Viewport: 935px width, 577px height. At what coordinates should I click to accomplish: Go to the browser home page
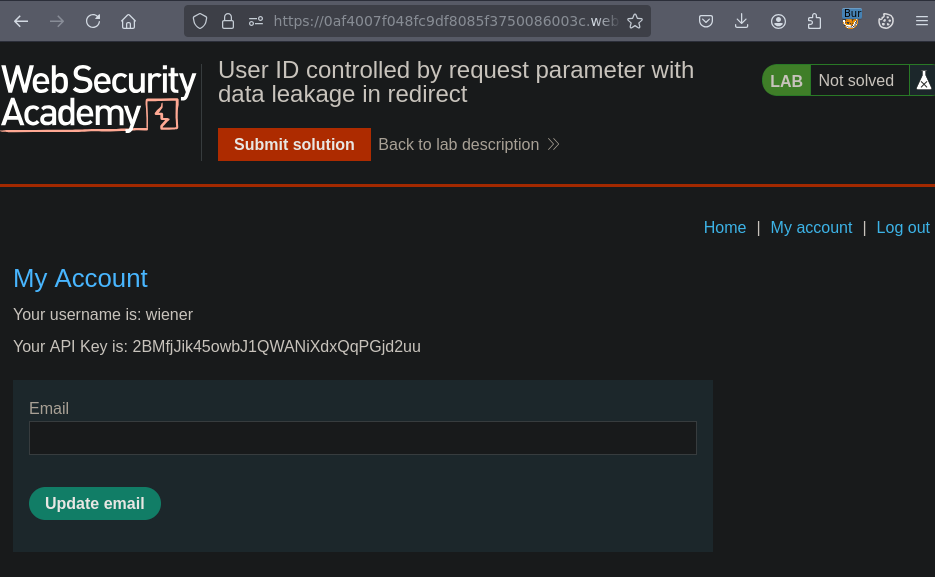[x=128, y=21]
